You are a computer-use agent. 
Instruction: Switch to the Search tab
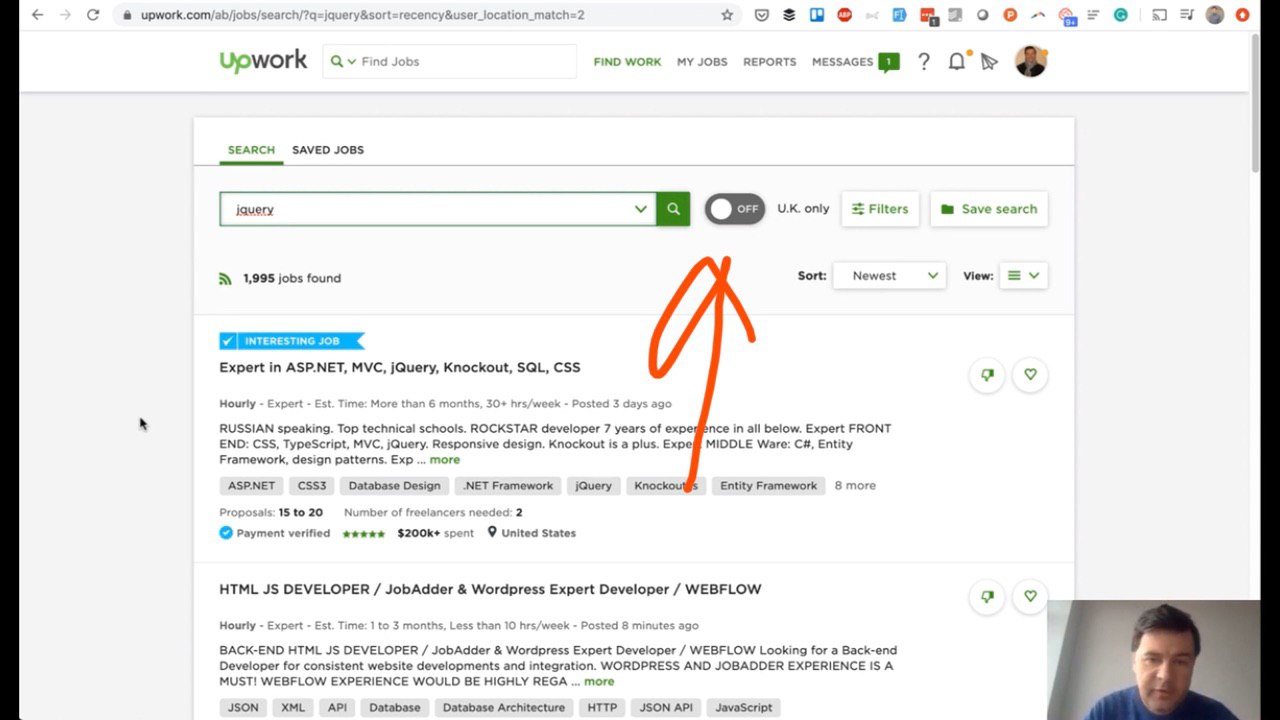(x=251, y=150)
